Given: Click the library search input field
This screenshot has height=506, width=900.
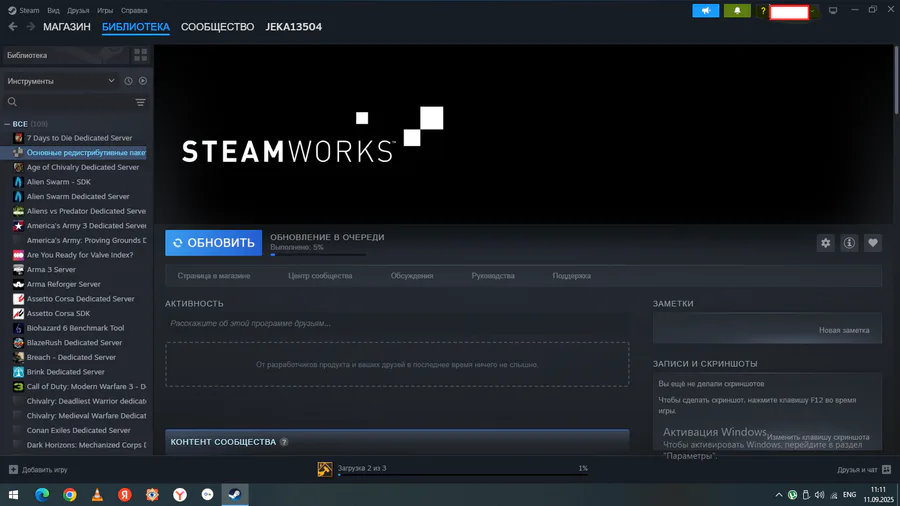Looking at the screenshot, I should [x=76, y=102].
